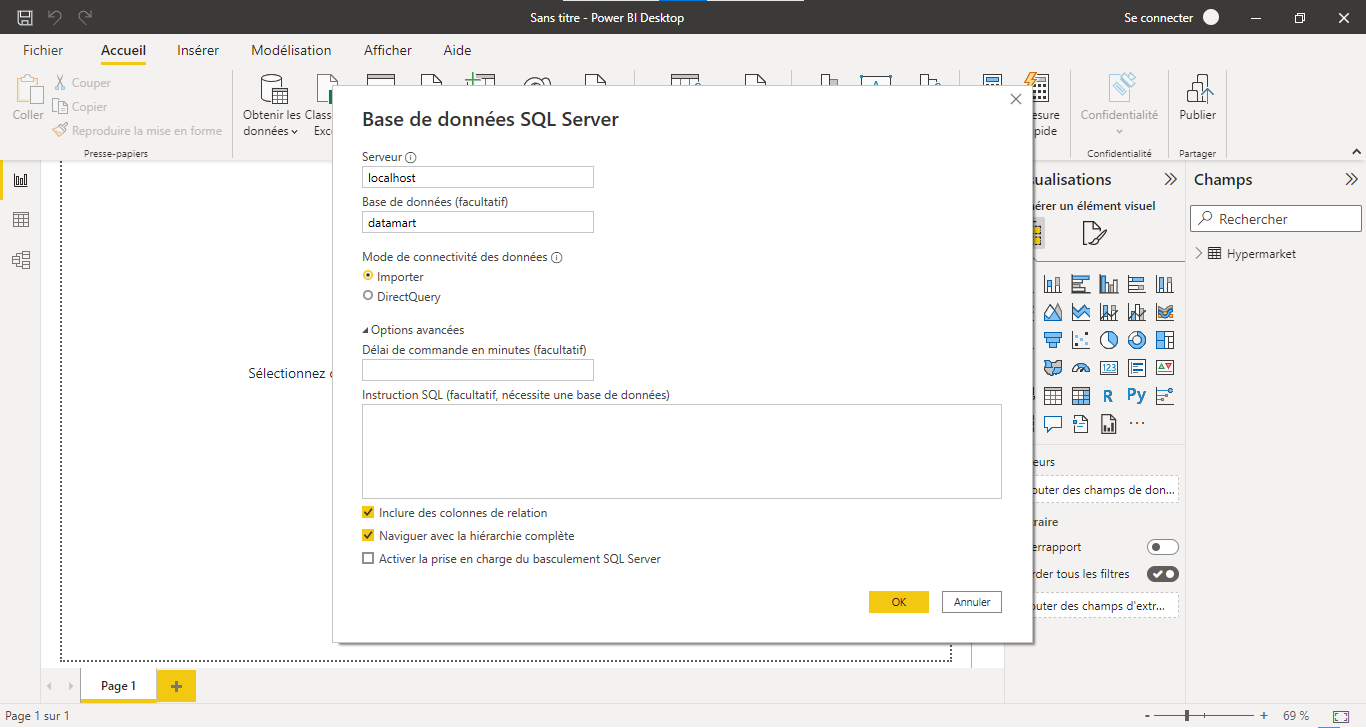
Task: Click info icon beside Mode de connectivité
Action: tap(557, 258)
